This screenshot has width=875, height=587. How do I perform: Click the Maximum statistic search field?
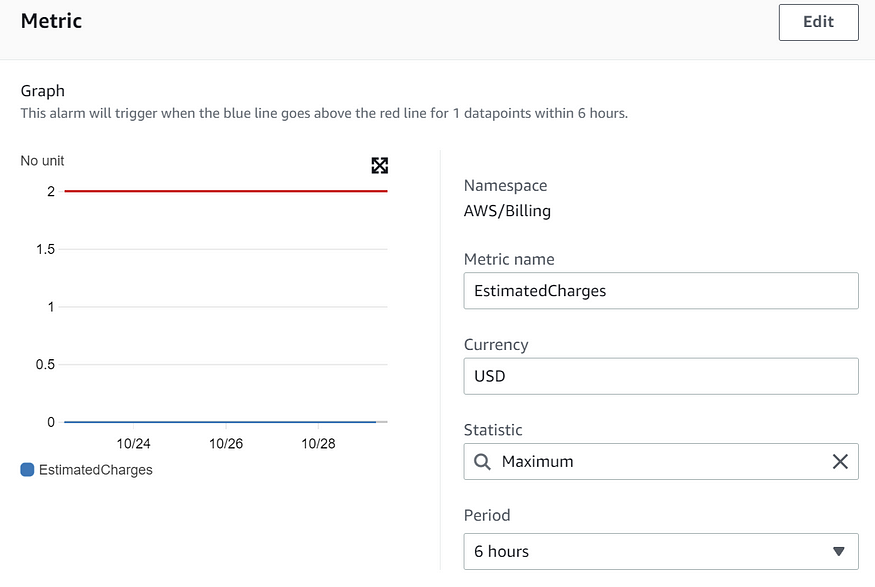(x=661, y=461)
